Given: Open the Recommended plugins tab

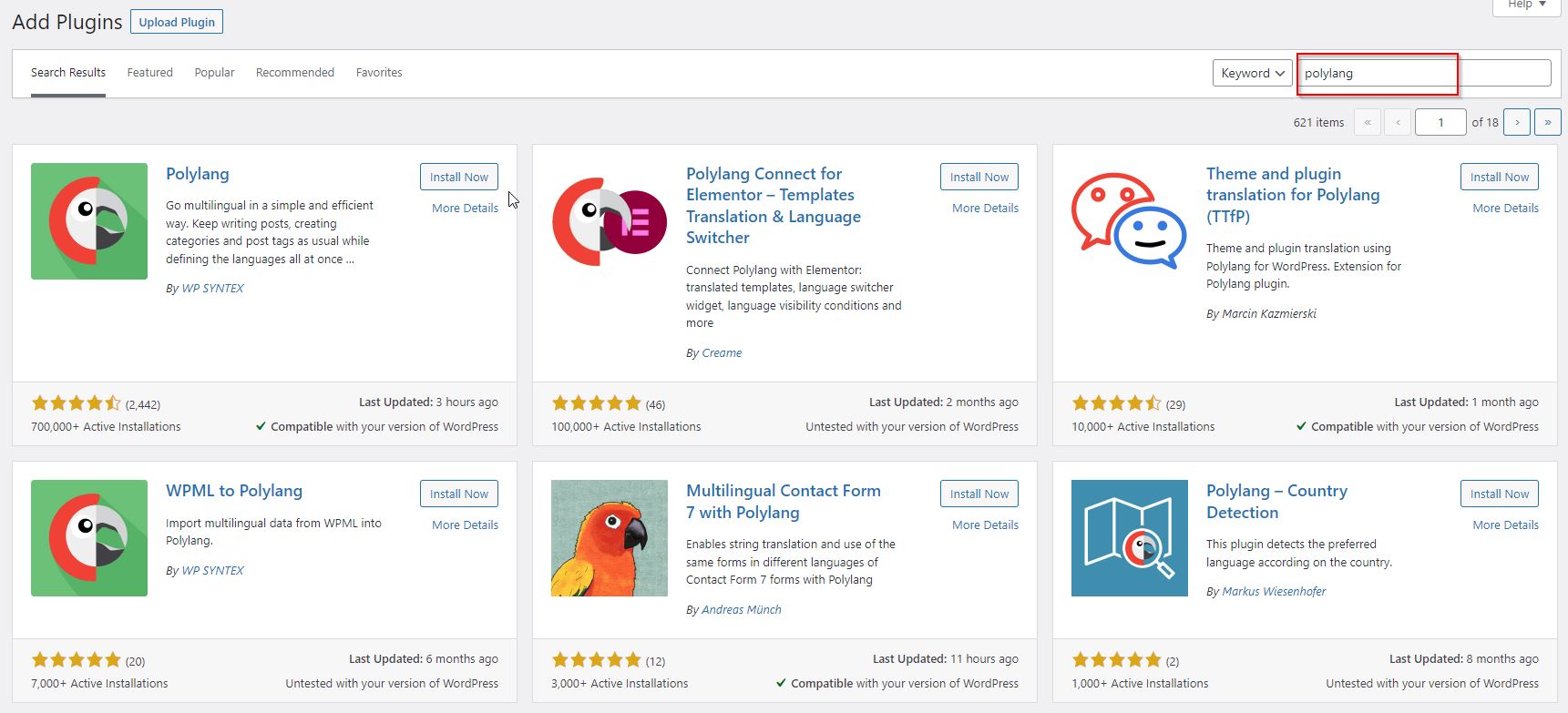Looking at the screenshot, I should (x=295, y=73).
